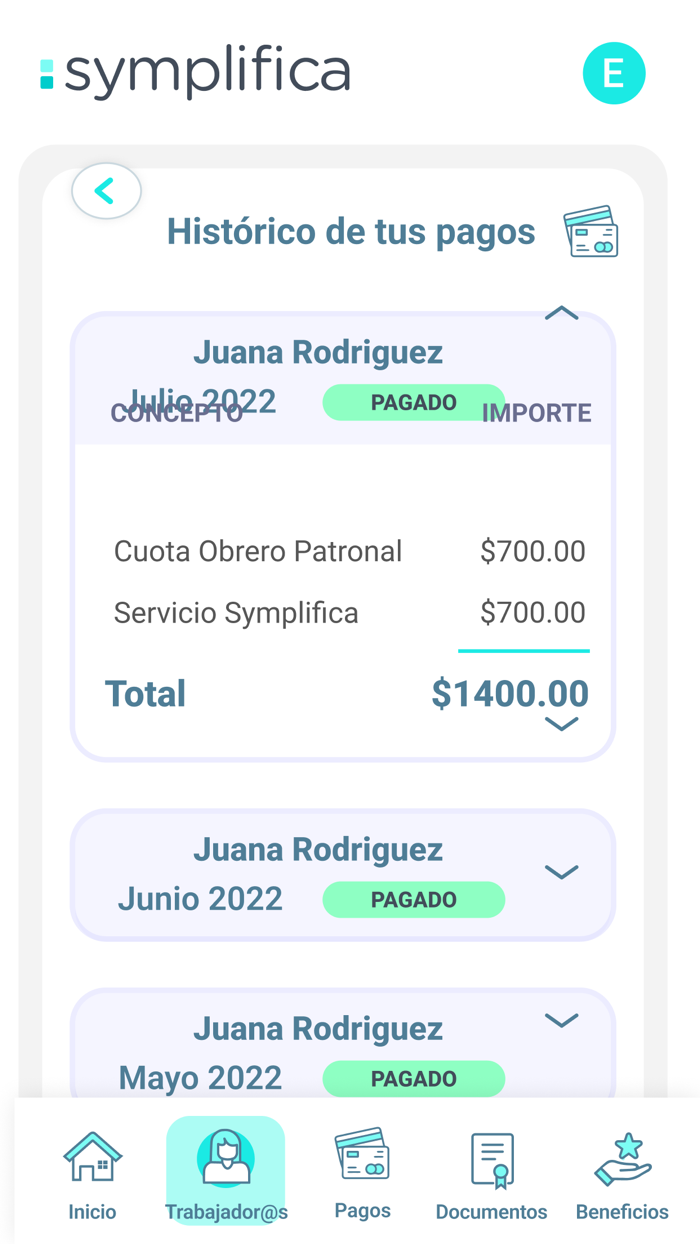Open the E profile avatar
700x1244 pixels.
point(614,73)
